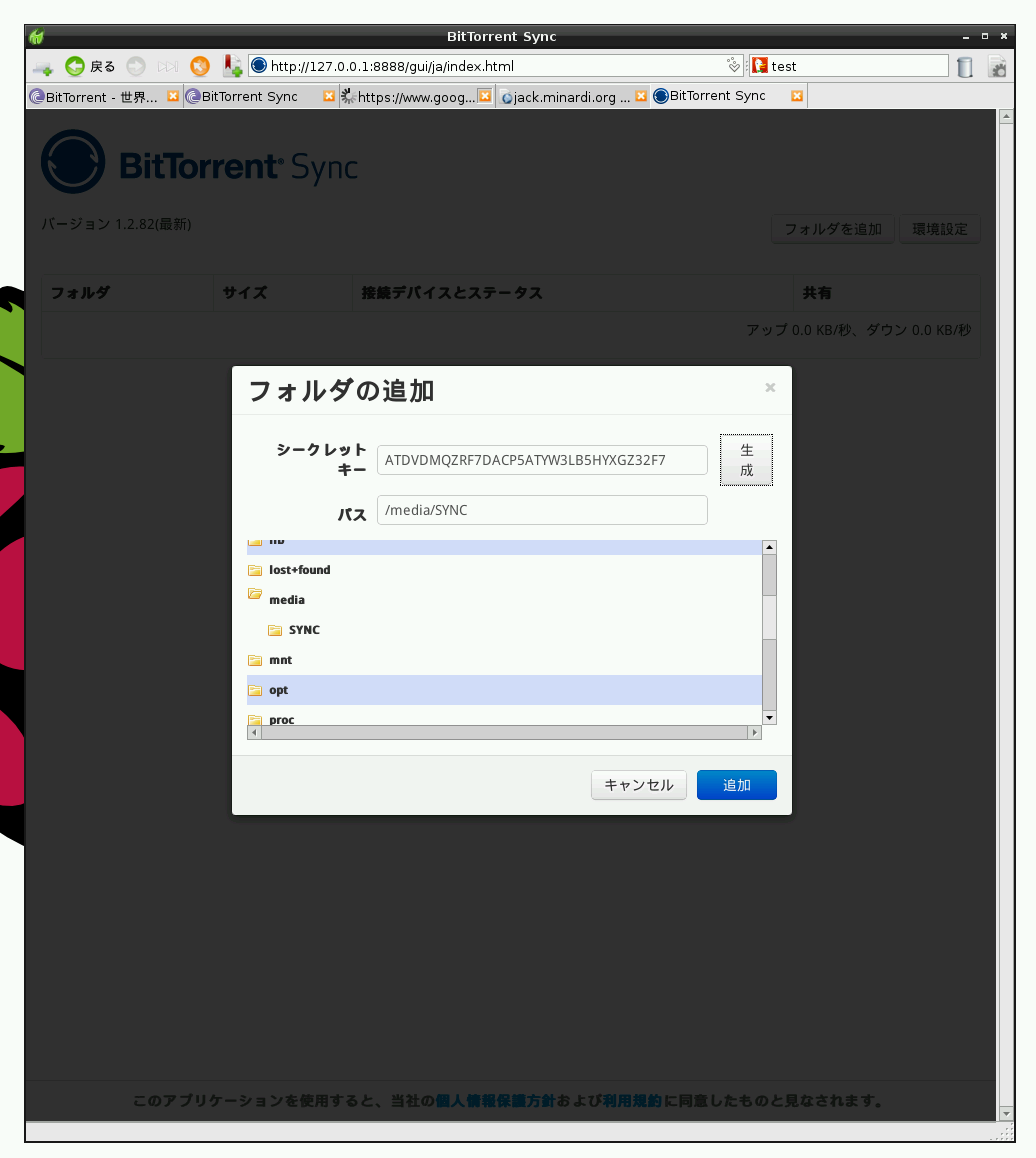Close the 'jack.minardi.org' tab
The width and height of the screenshot is (1036, 1158).
641,96
